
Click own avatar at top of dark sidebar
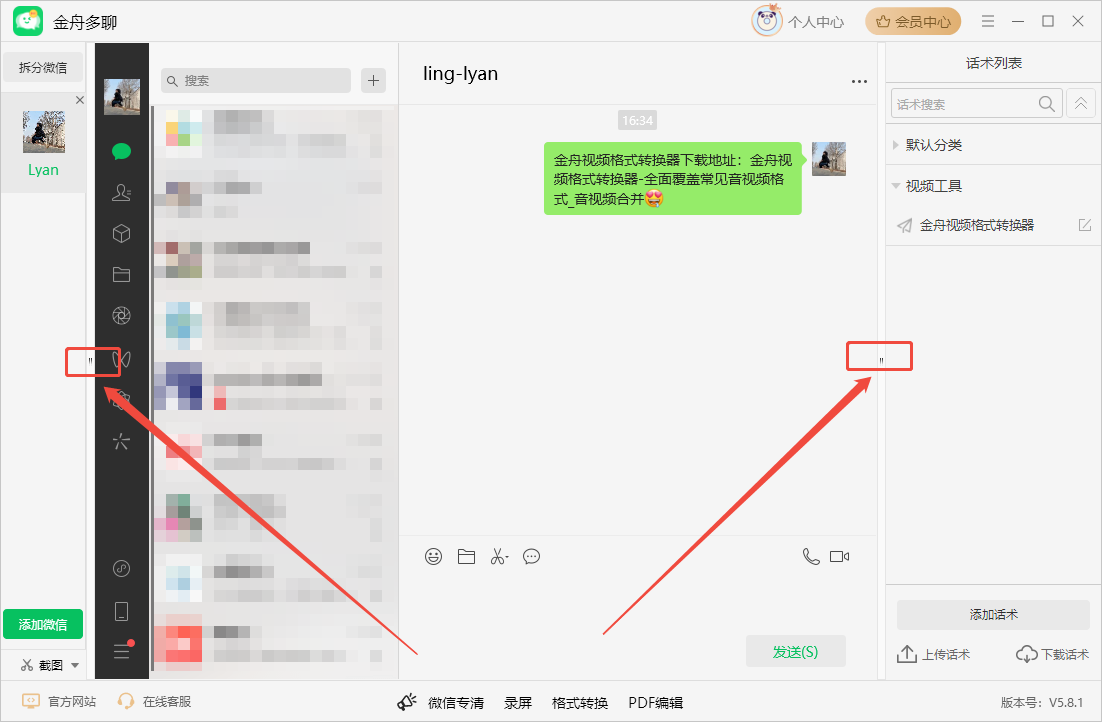tap(122, 96)
